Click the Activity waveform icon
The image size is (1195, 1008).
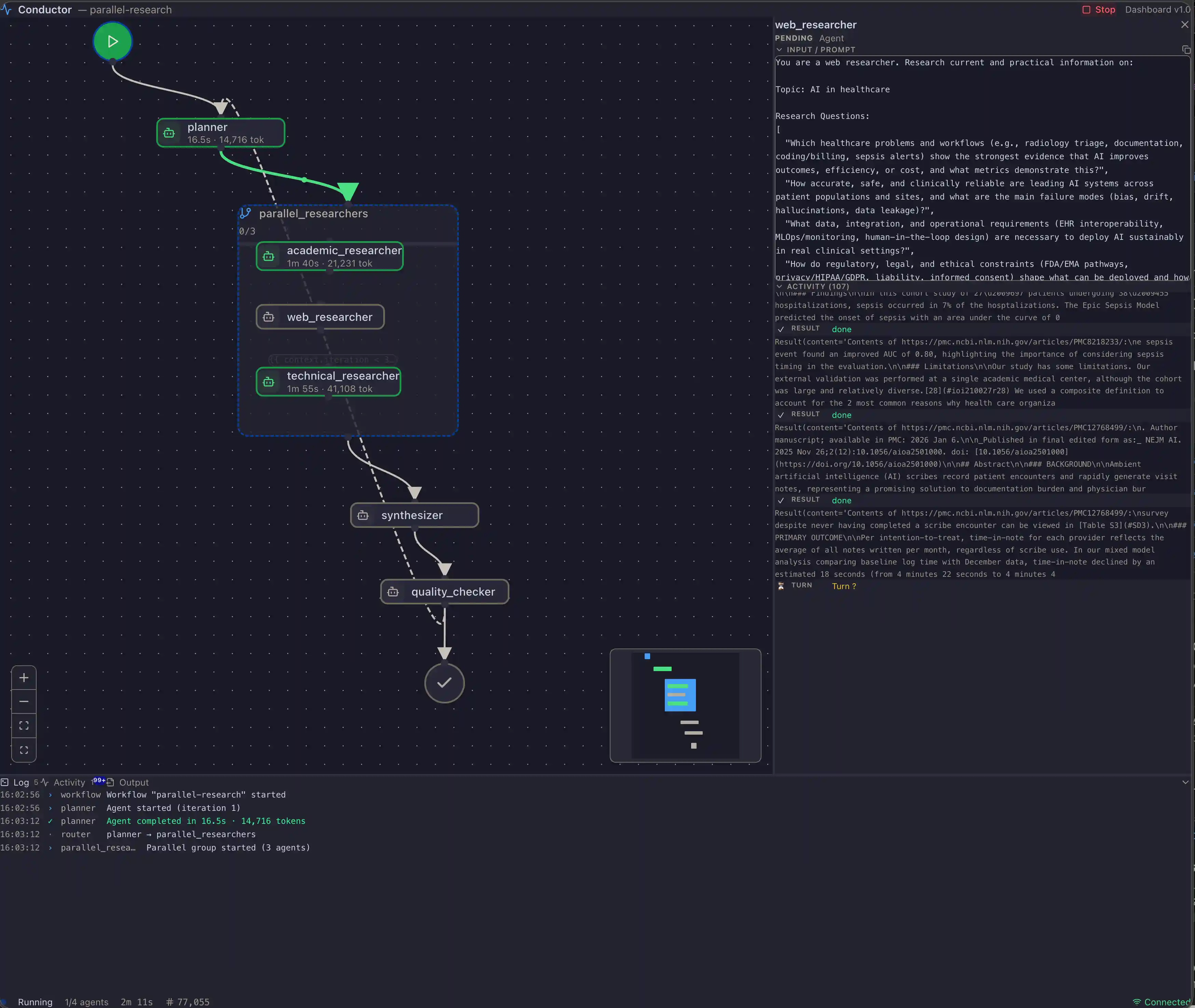click(x=45, y=782)
